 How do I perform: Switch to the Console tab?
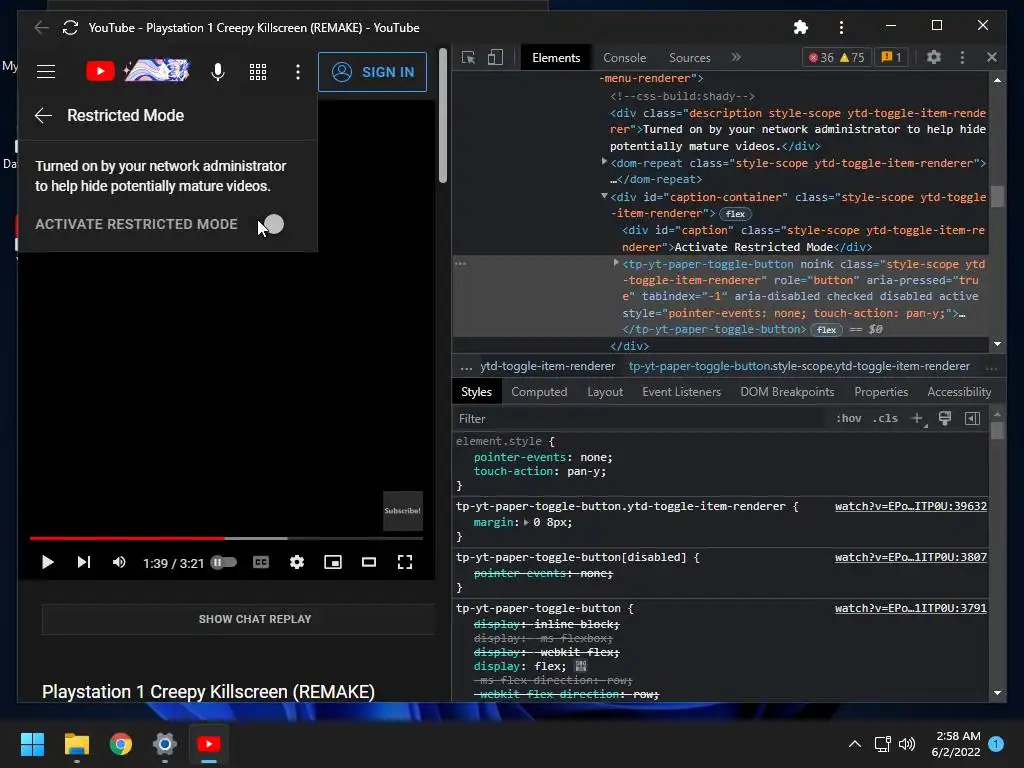[624, 57]
